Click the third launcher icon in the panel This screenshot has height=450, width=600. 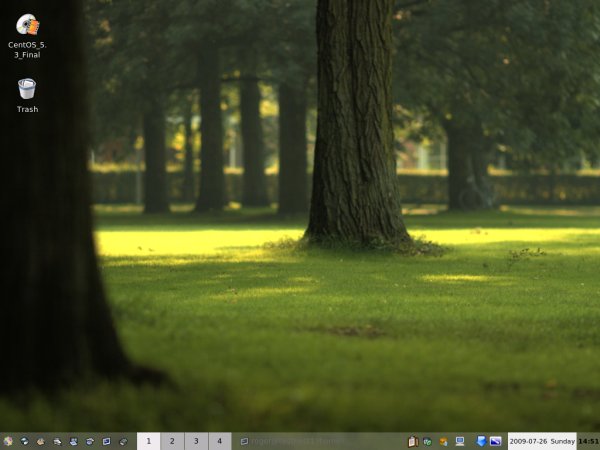tap(41, 441)
